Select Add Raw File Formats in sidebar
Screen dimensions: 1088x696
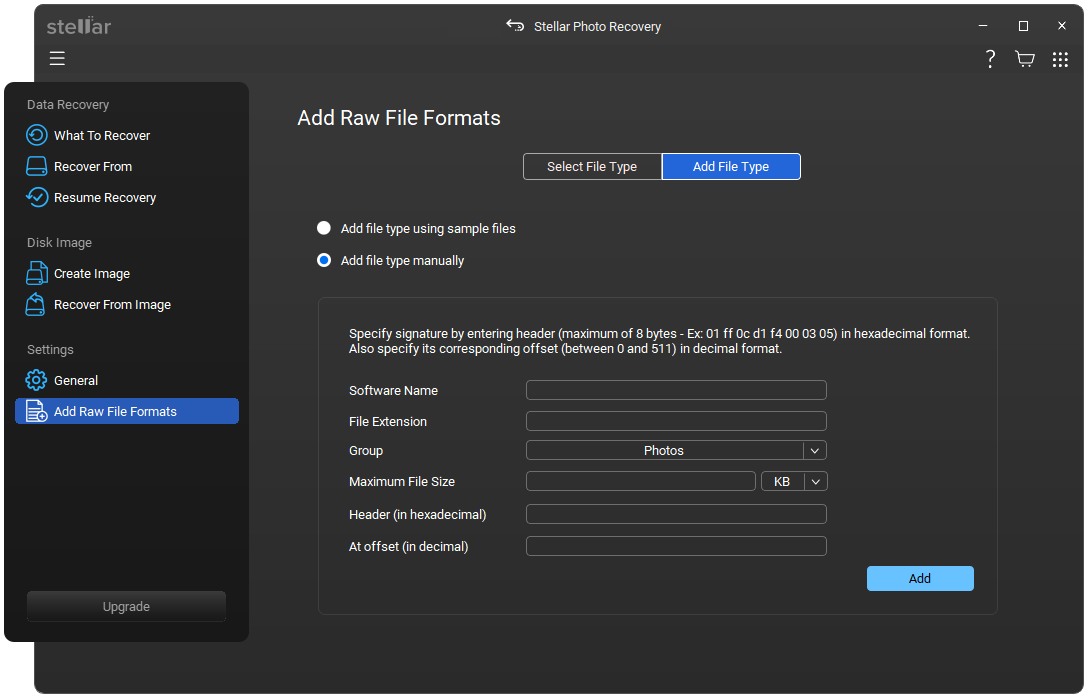(126, 411)
